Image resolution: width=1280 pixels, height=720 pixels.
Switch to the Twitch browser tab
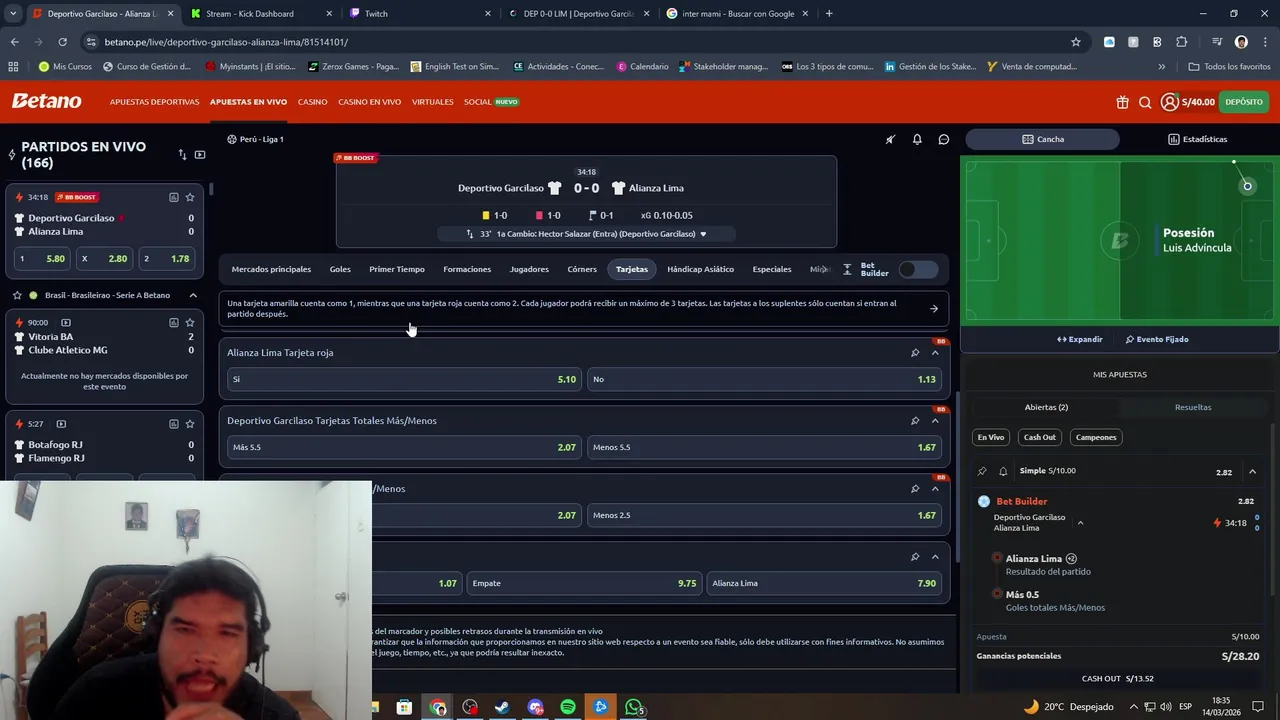420,13
